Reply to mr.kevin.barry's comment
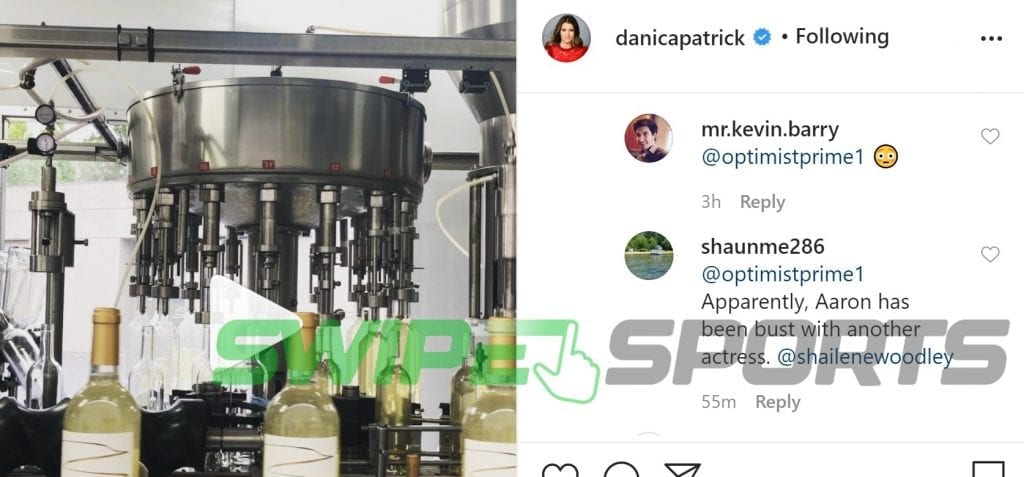Screen dimensions: 1024x477 (762, 202)
